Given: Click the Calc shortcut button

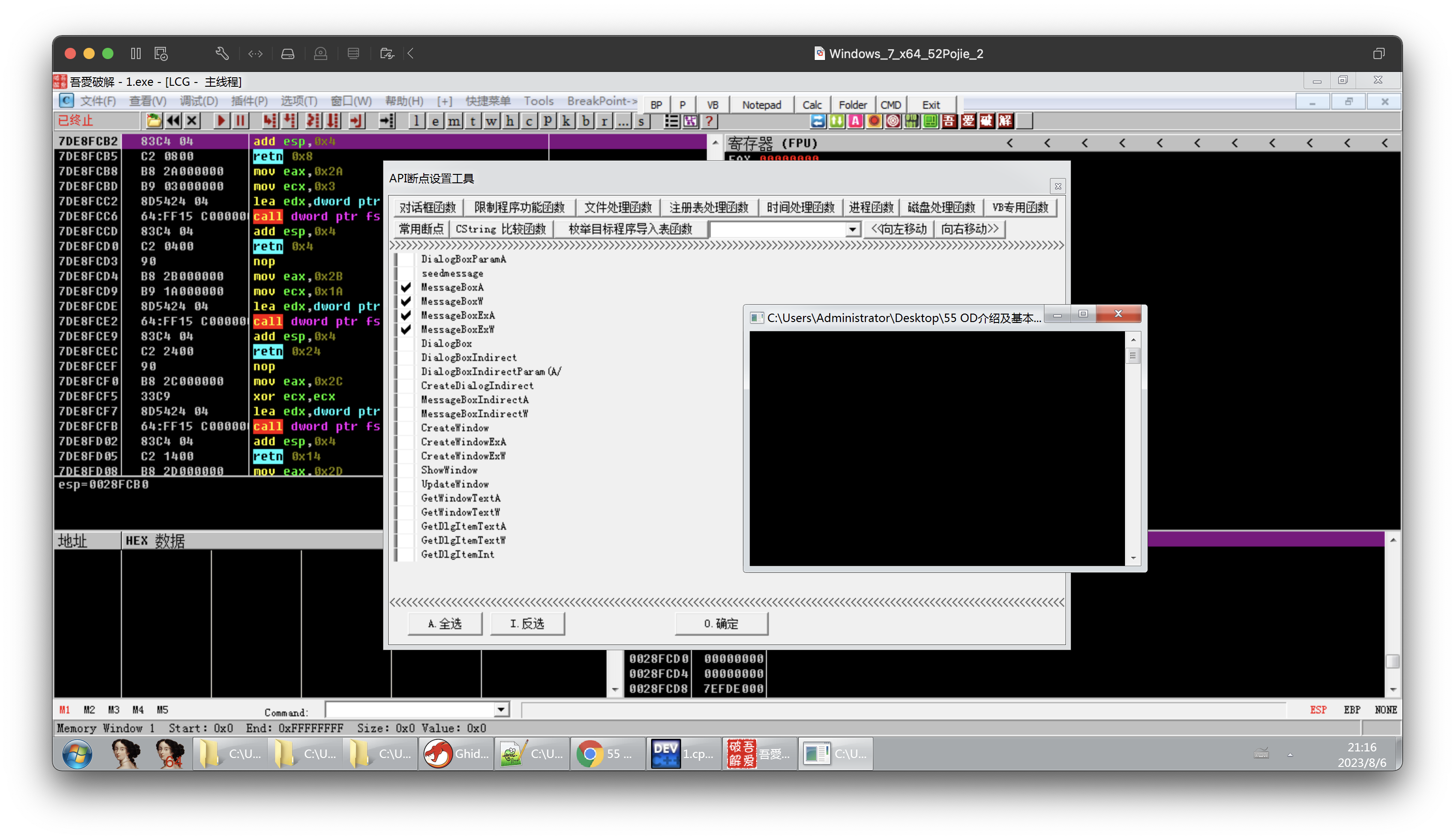Looking at the screenshot, I should coord(812,105).
